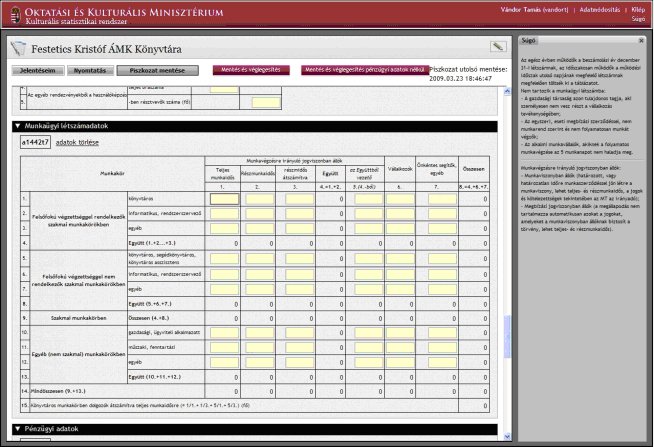
Task: Expand the Pénzügyi adatok section
Action: [x=18, y=429]
